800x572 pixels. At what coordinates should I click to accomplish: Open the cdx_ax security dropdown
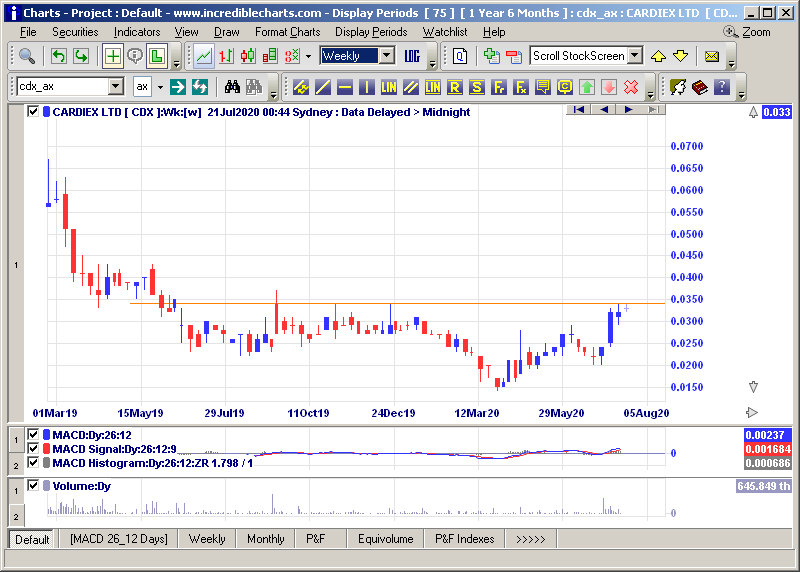[x=116, y=86]
